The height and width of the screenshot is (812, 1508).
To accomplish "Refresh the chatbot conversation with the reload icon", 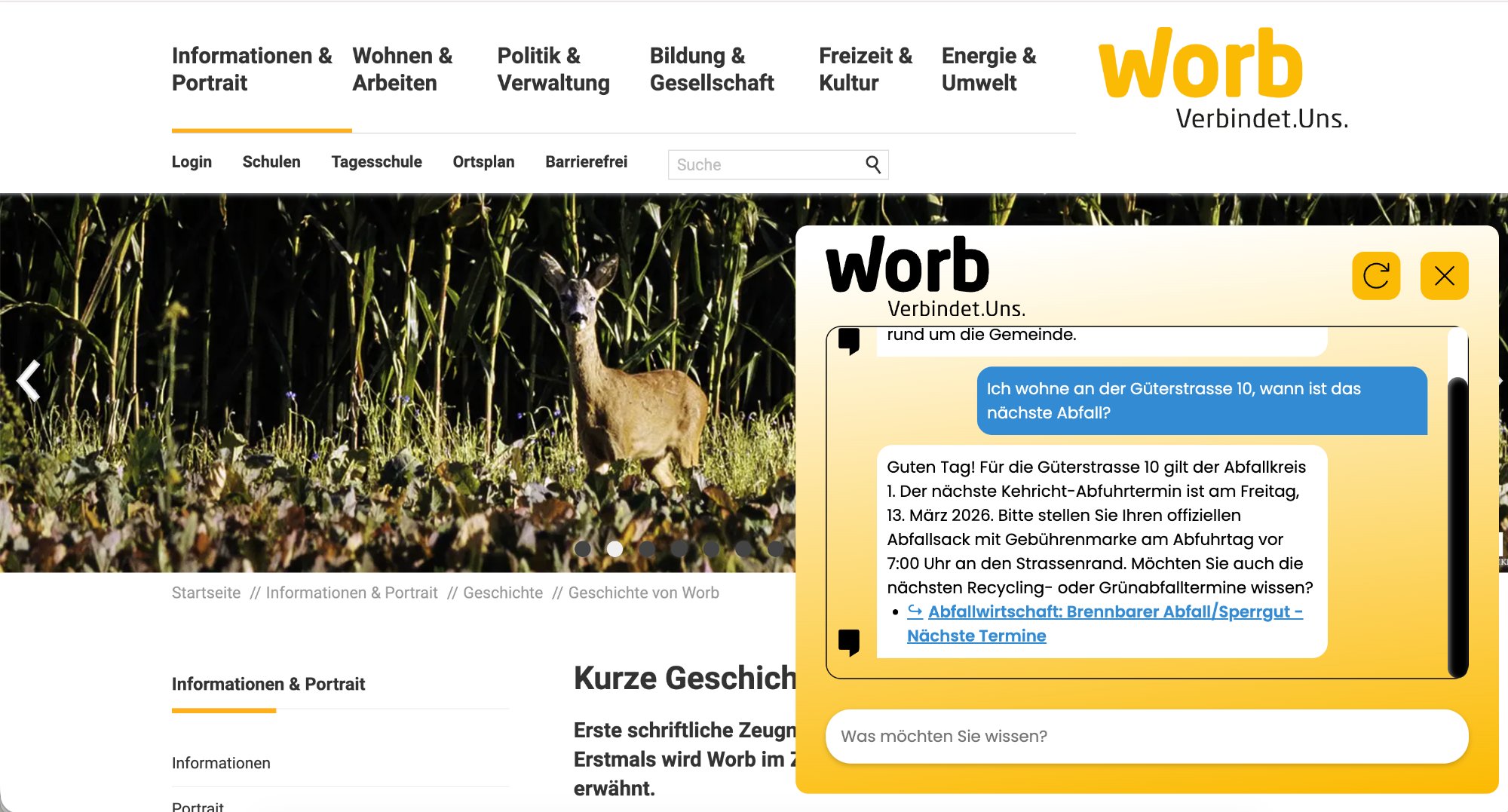I will click(1378, 276).
